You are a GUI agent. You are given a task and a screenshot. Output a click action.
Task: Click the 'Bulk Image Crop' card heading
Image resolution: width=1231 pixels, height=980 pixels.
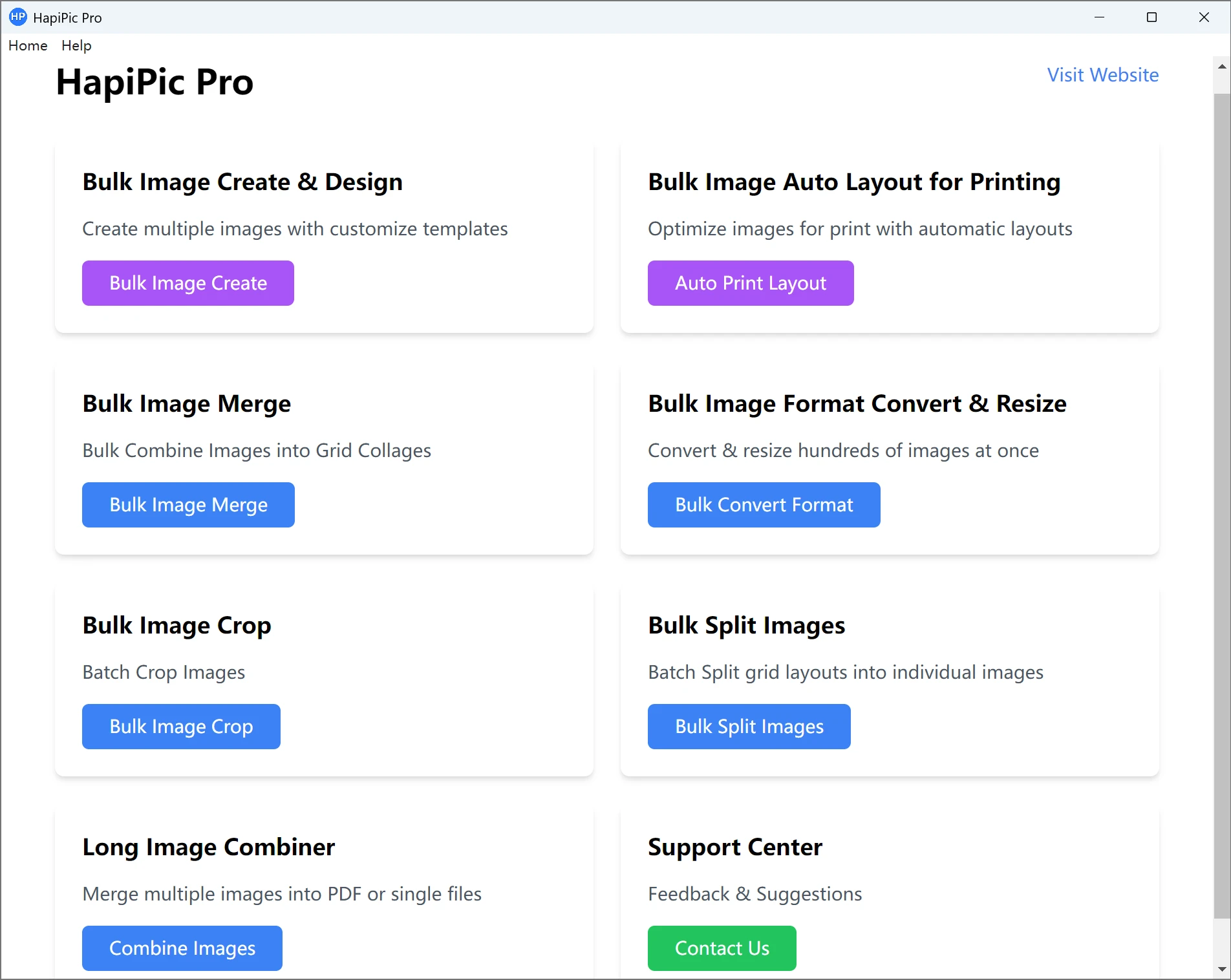(177, 626)
